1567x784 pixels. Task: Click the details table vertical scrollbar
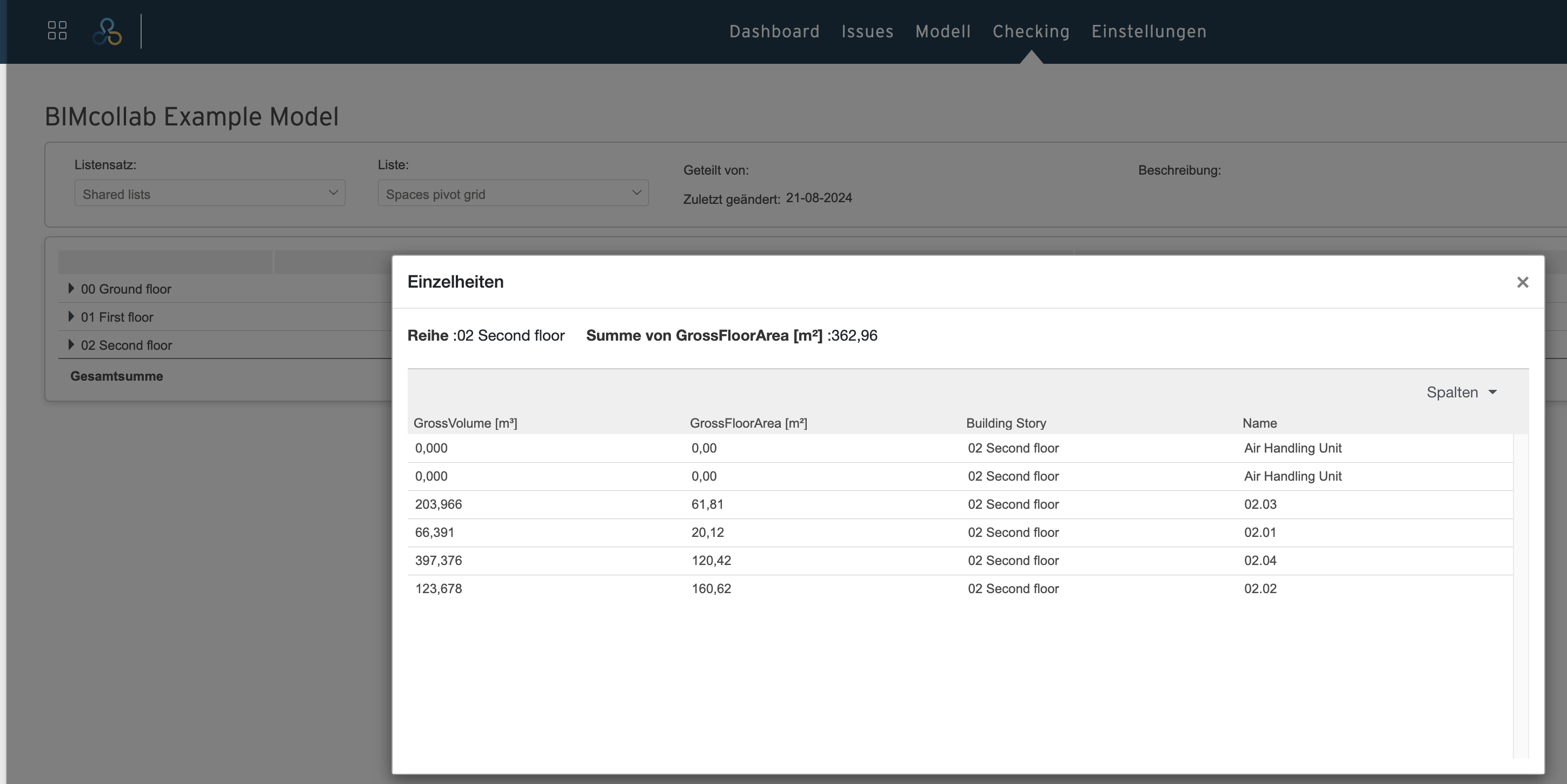coord(1520,596)
